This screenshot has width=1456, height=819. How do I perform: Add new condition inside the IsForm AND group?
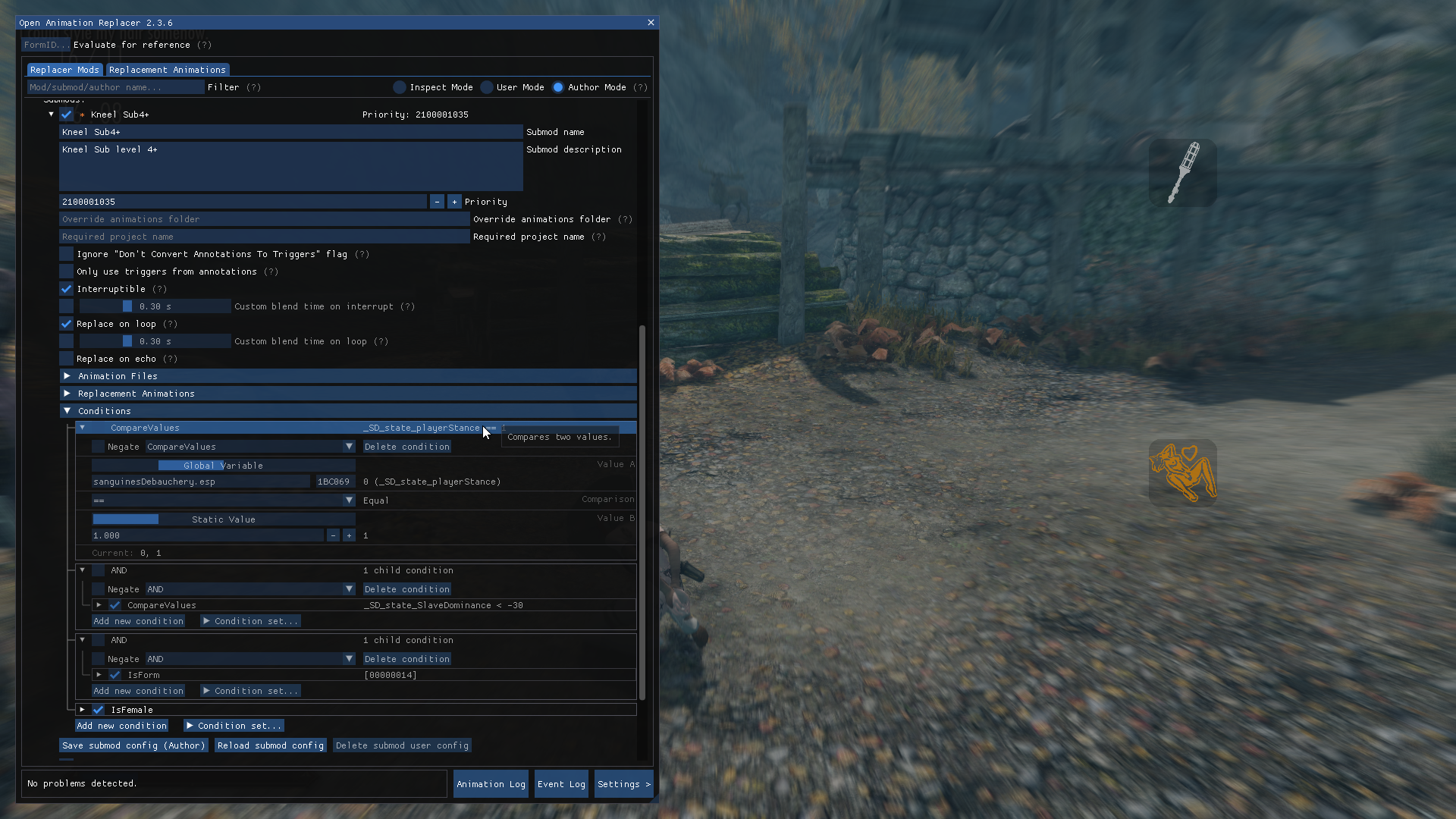coord(138,691)
